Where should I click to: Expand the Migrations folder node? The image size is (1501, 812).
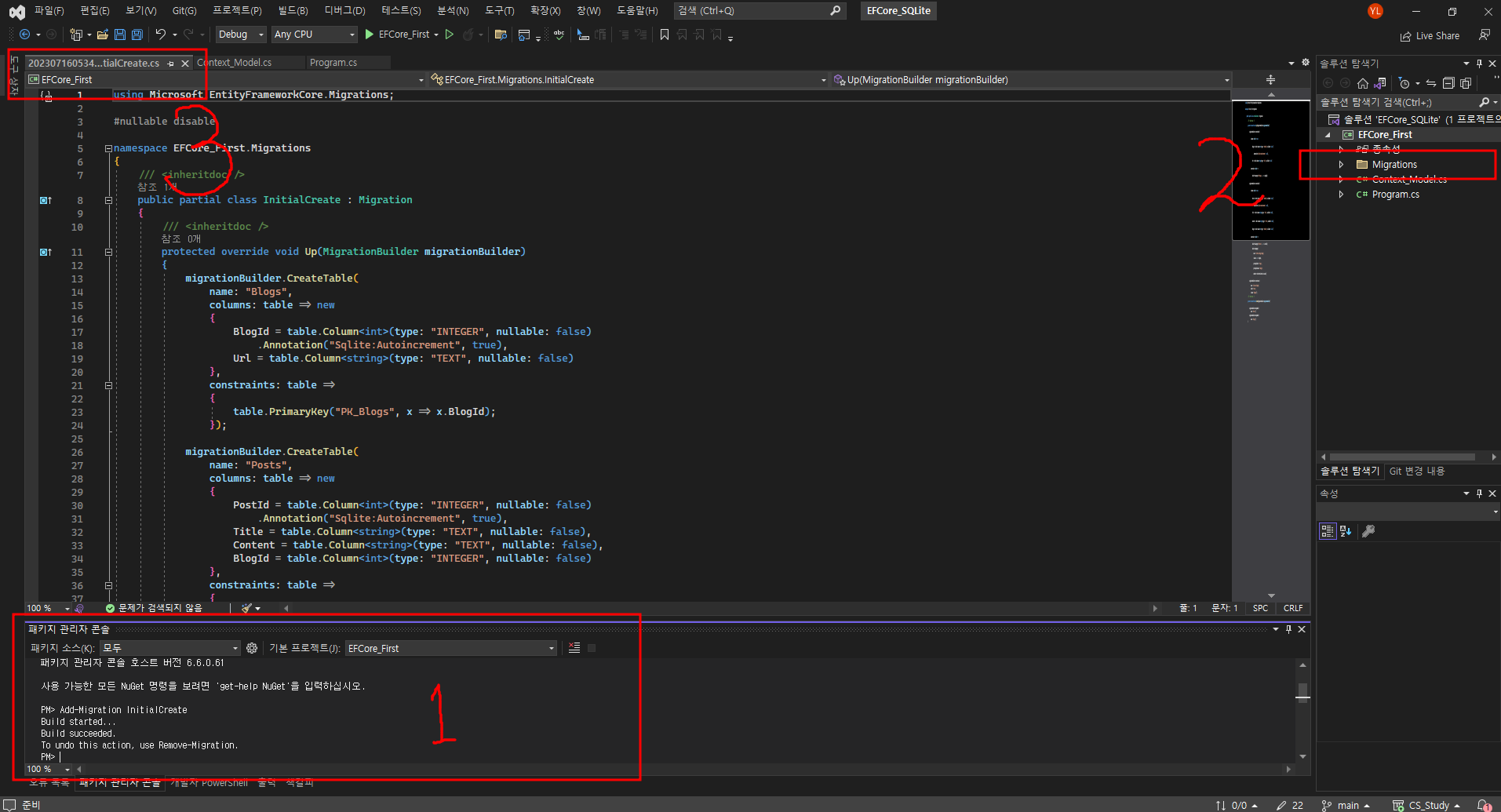tap(1341, 165)
